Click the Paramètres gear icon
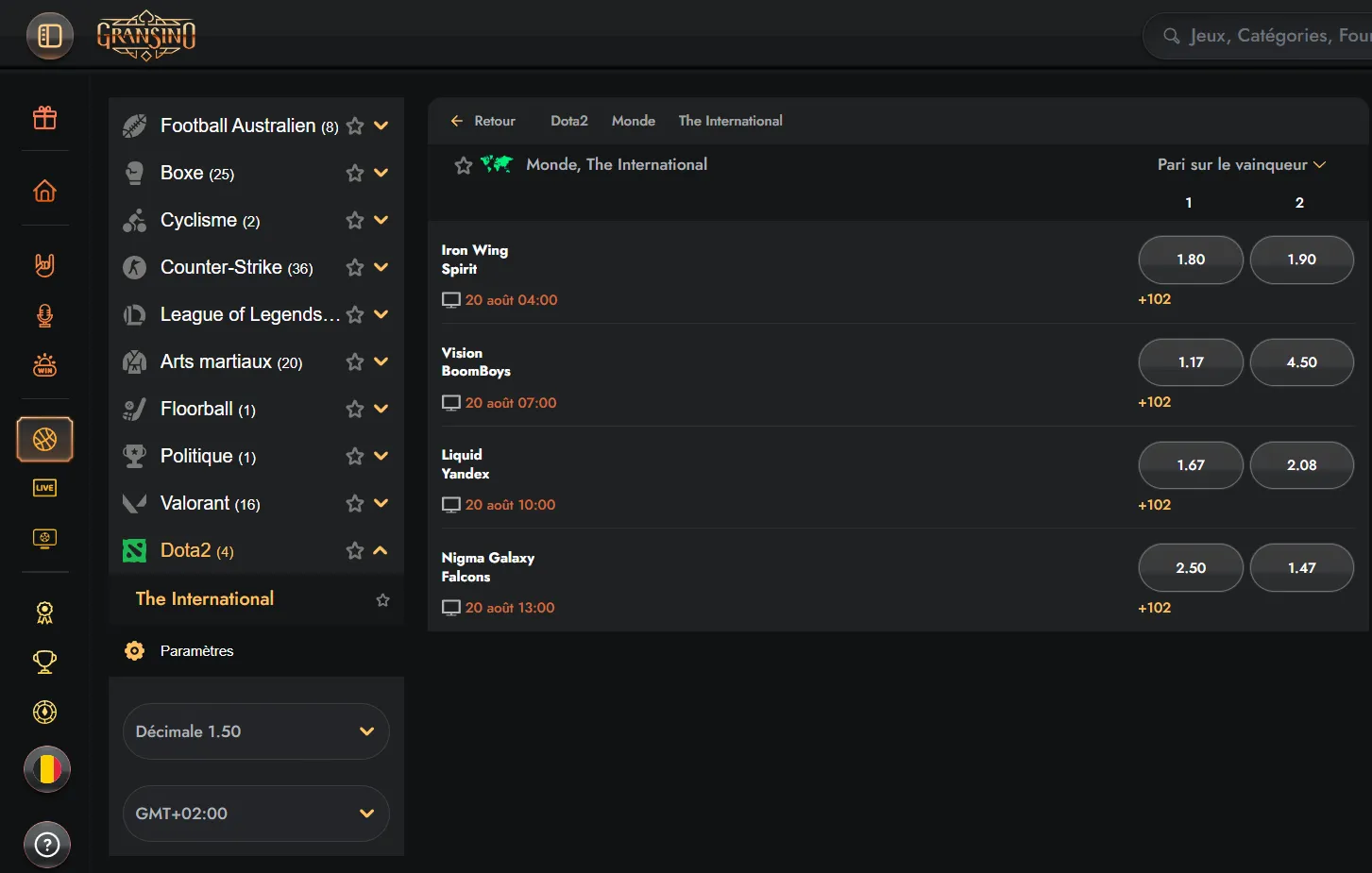This screenshot has height=873, width=1372. (x=135, y=651)
